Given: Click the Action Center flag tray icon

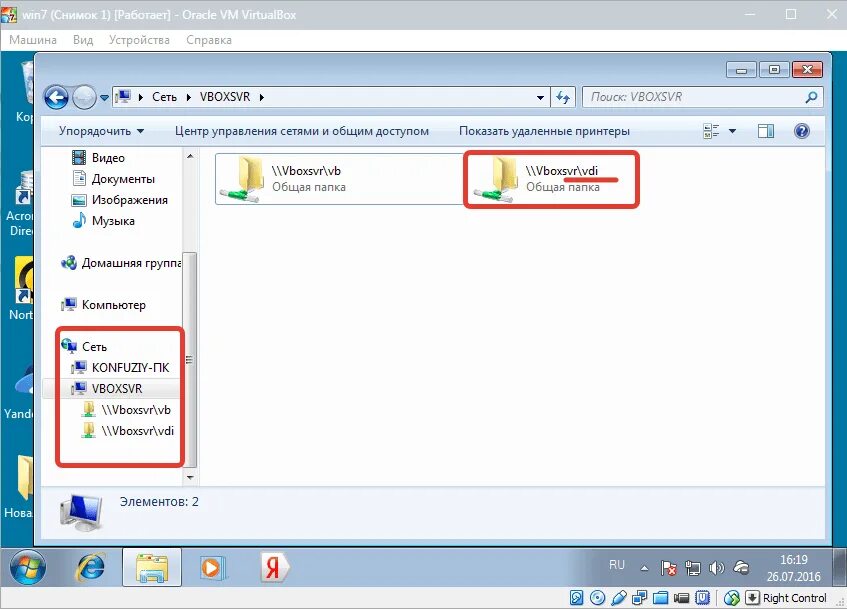Looking at the screenshot, I should (x=668, y=567).
